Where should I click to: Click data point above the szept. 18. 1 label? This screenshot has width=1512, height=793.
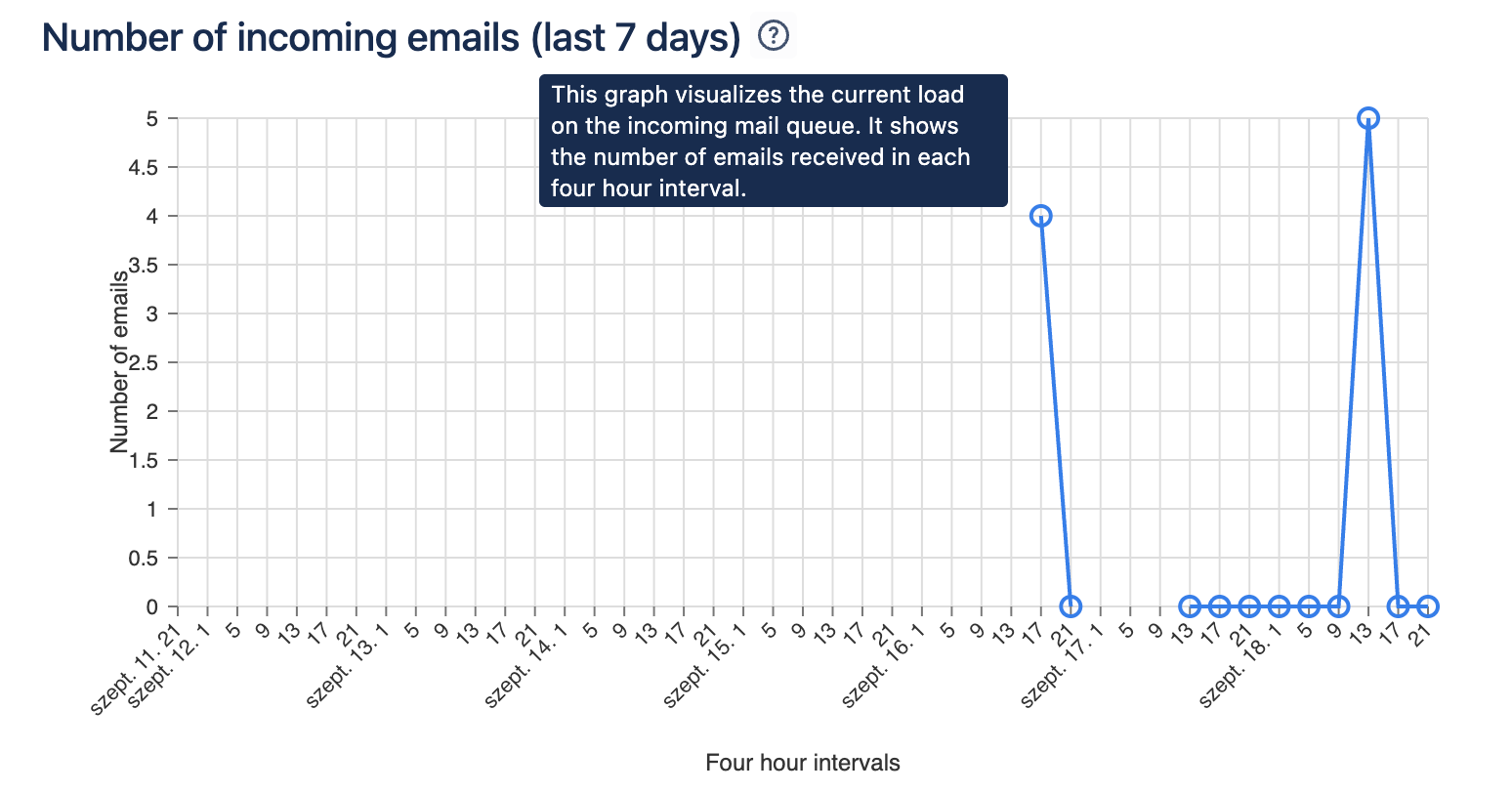(x=1280, y=606)
